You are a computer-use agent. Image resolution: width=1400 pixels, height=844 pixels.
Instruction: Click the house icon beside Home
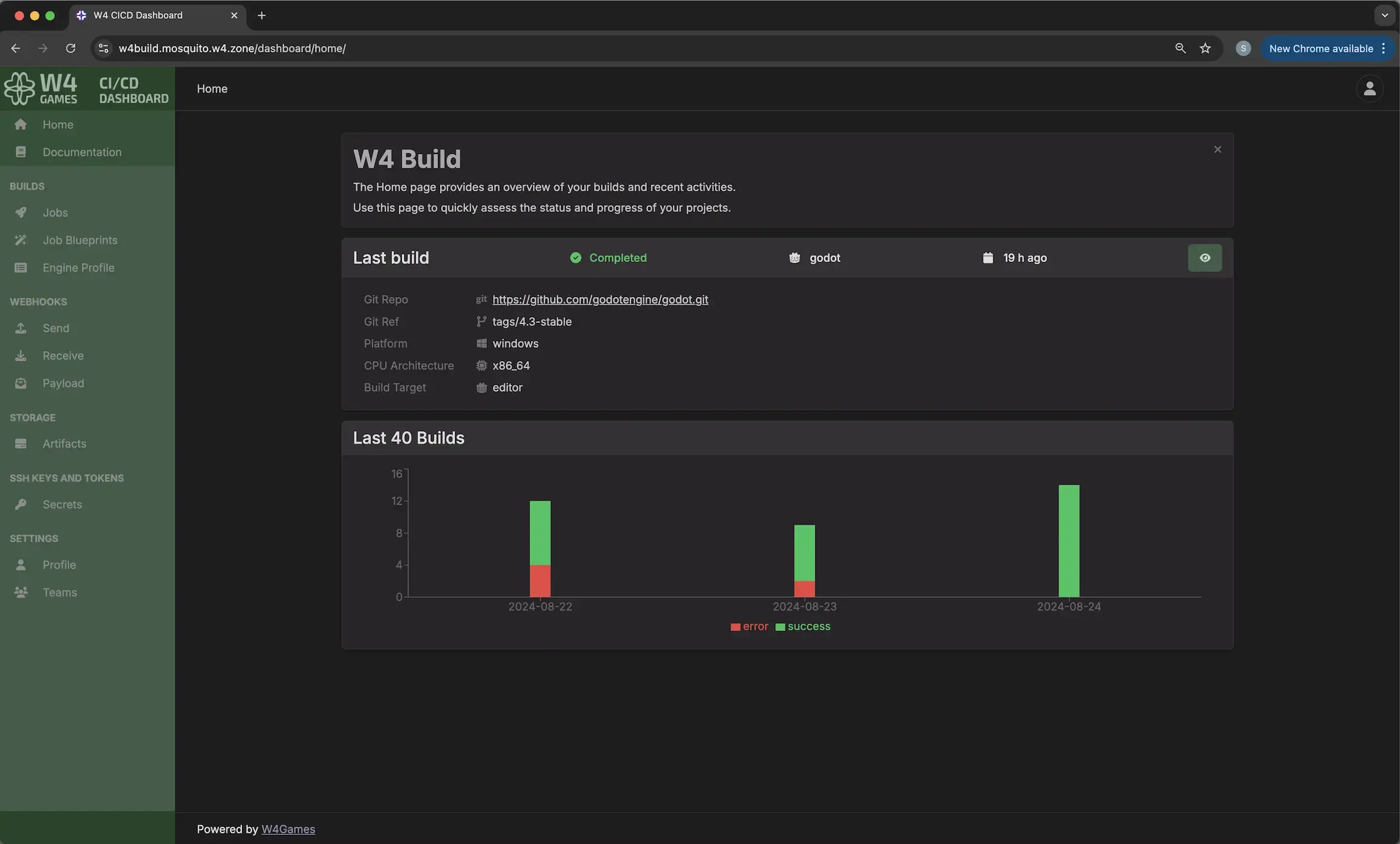pos(21,124)
